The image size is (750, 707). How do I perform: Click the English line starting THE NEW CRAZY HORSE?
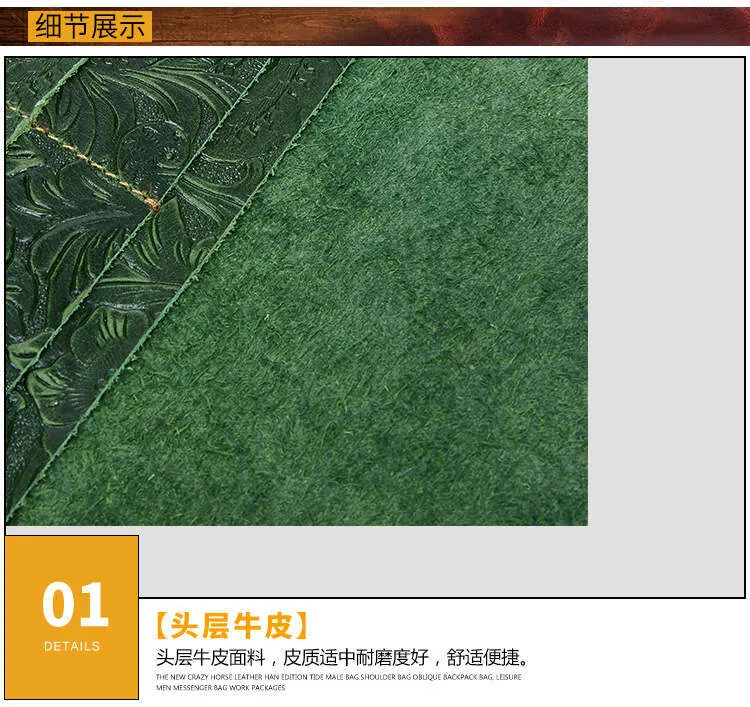tap(338, 677)
